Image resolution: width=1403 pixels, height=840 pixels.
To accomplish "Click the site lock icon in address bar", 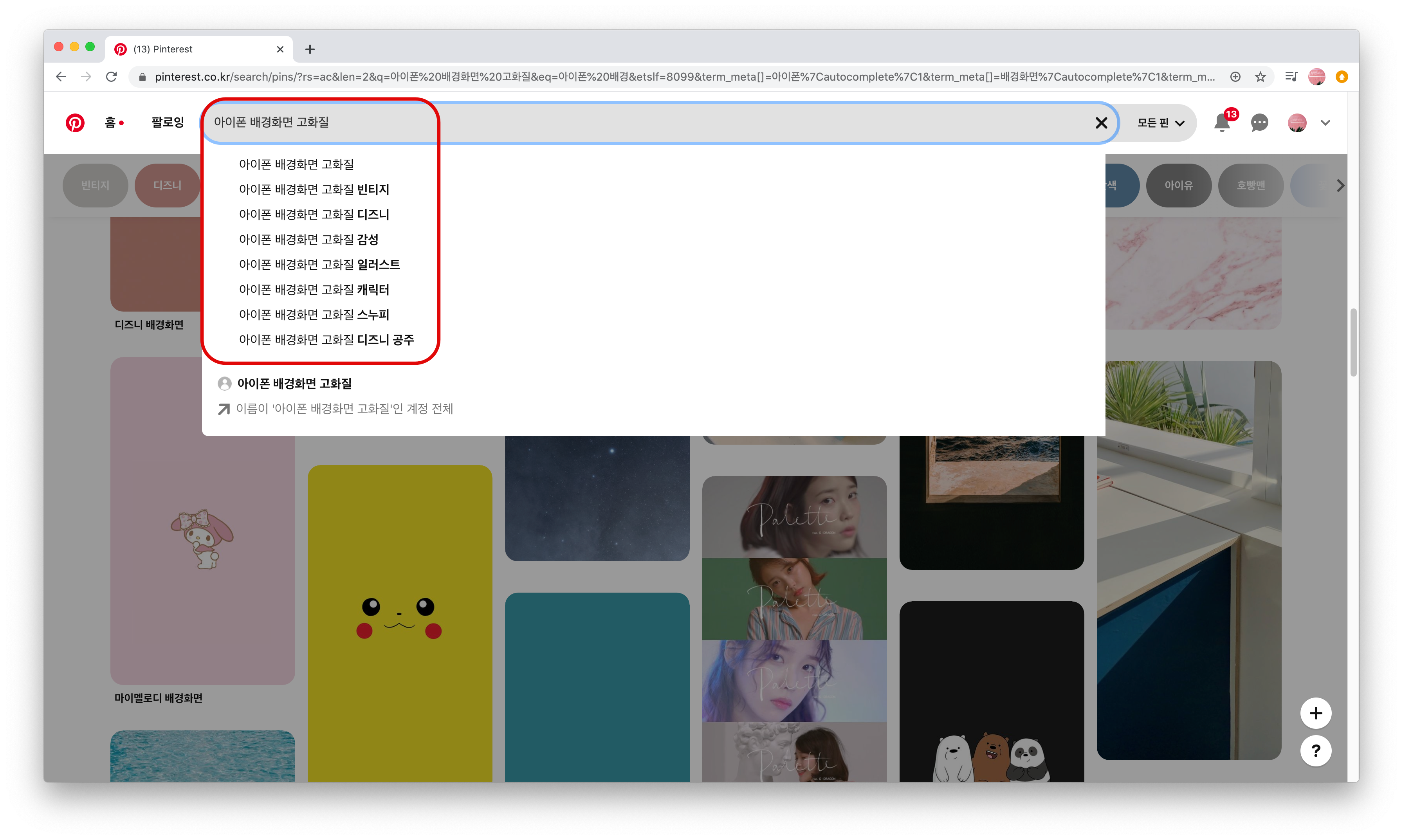I will tap(142, 76).
